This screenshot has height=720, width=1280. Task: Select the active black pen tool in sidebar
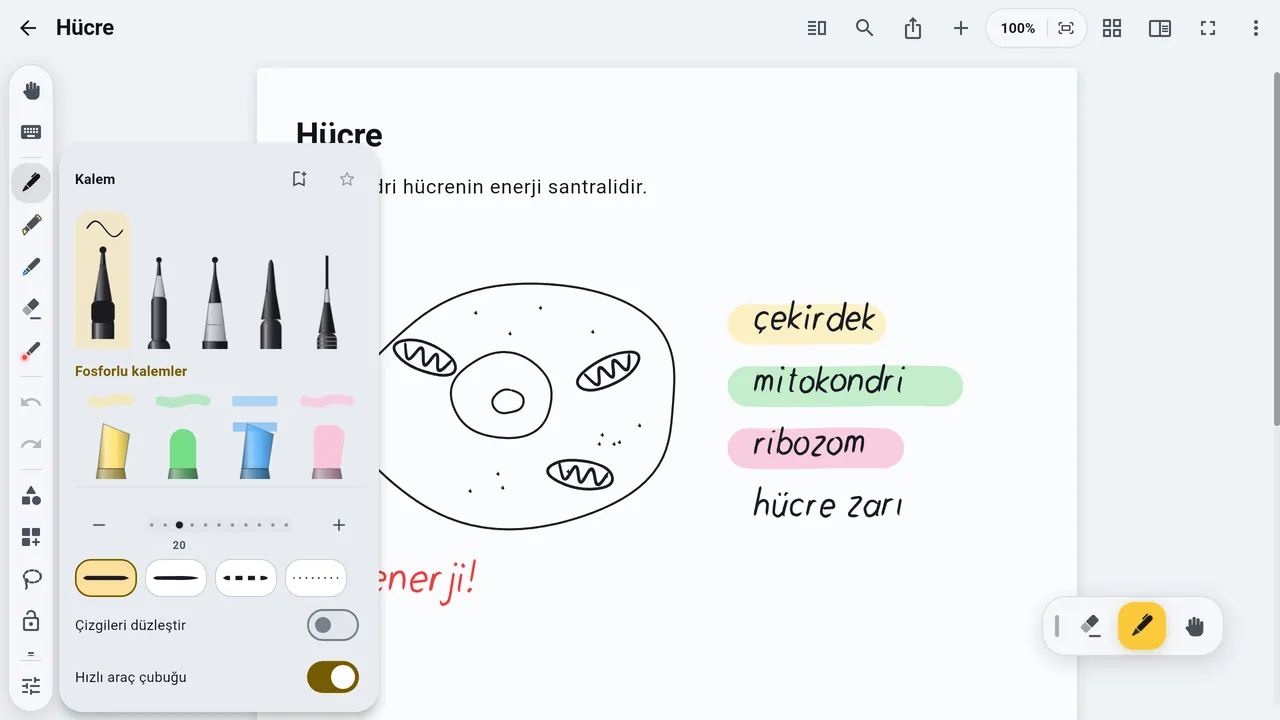tap(31, 183)
